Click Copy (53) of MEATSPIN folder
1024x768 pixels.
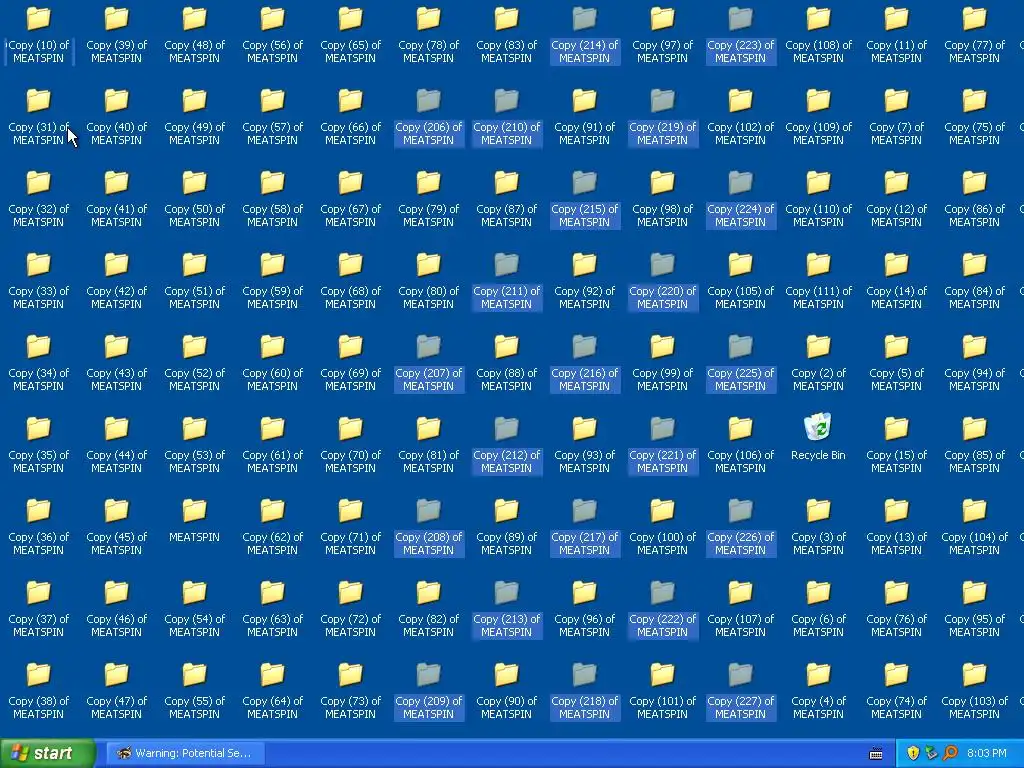pyautogui.click(x=194, y=444)
